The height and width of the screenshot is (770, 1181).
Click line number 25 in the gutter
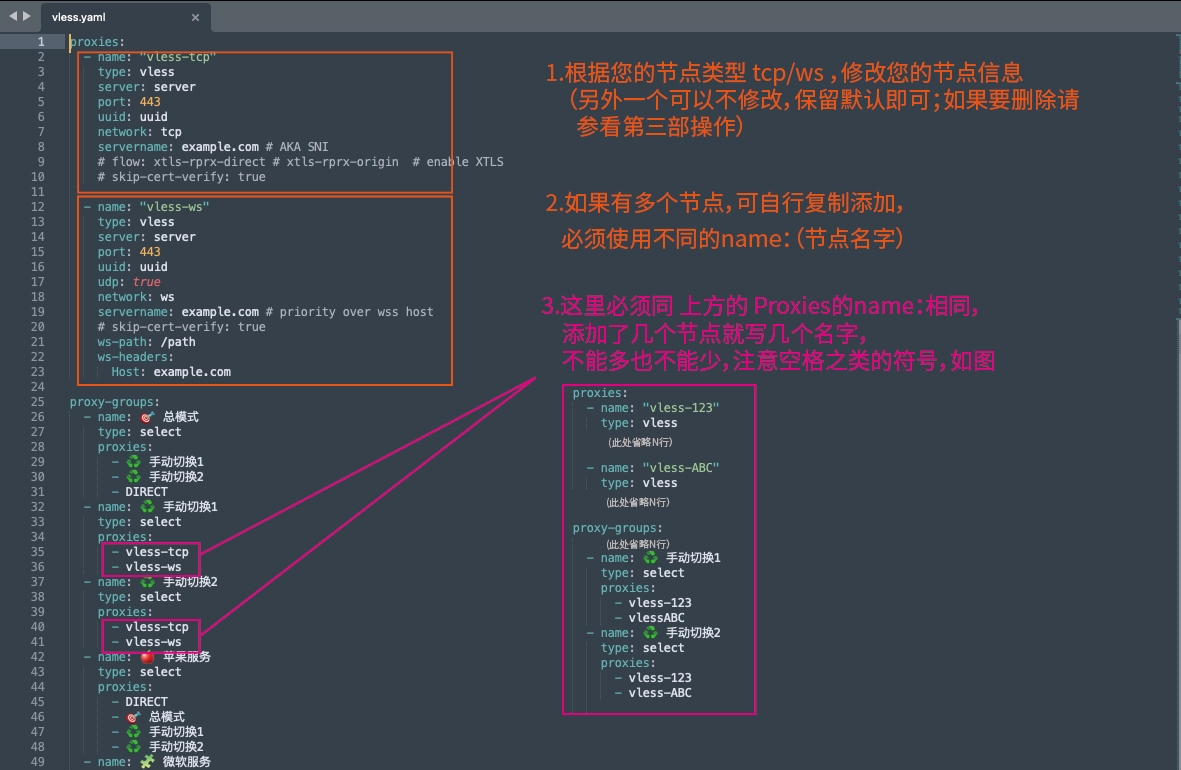38,402
